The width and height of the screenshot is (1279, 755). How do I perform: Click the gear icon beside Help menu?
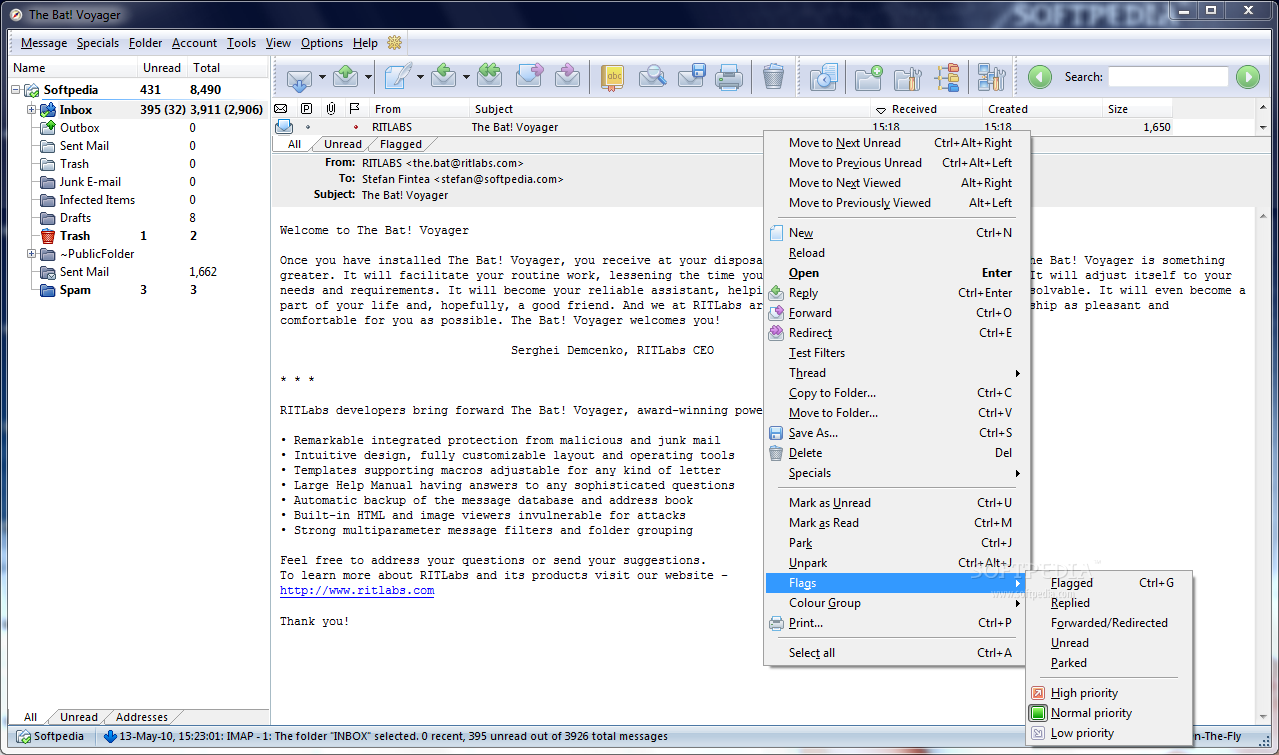tap(394, 43)
